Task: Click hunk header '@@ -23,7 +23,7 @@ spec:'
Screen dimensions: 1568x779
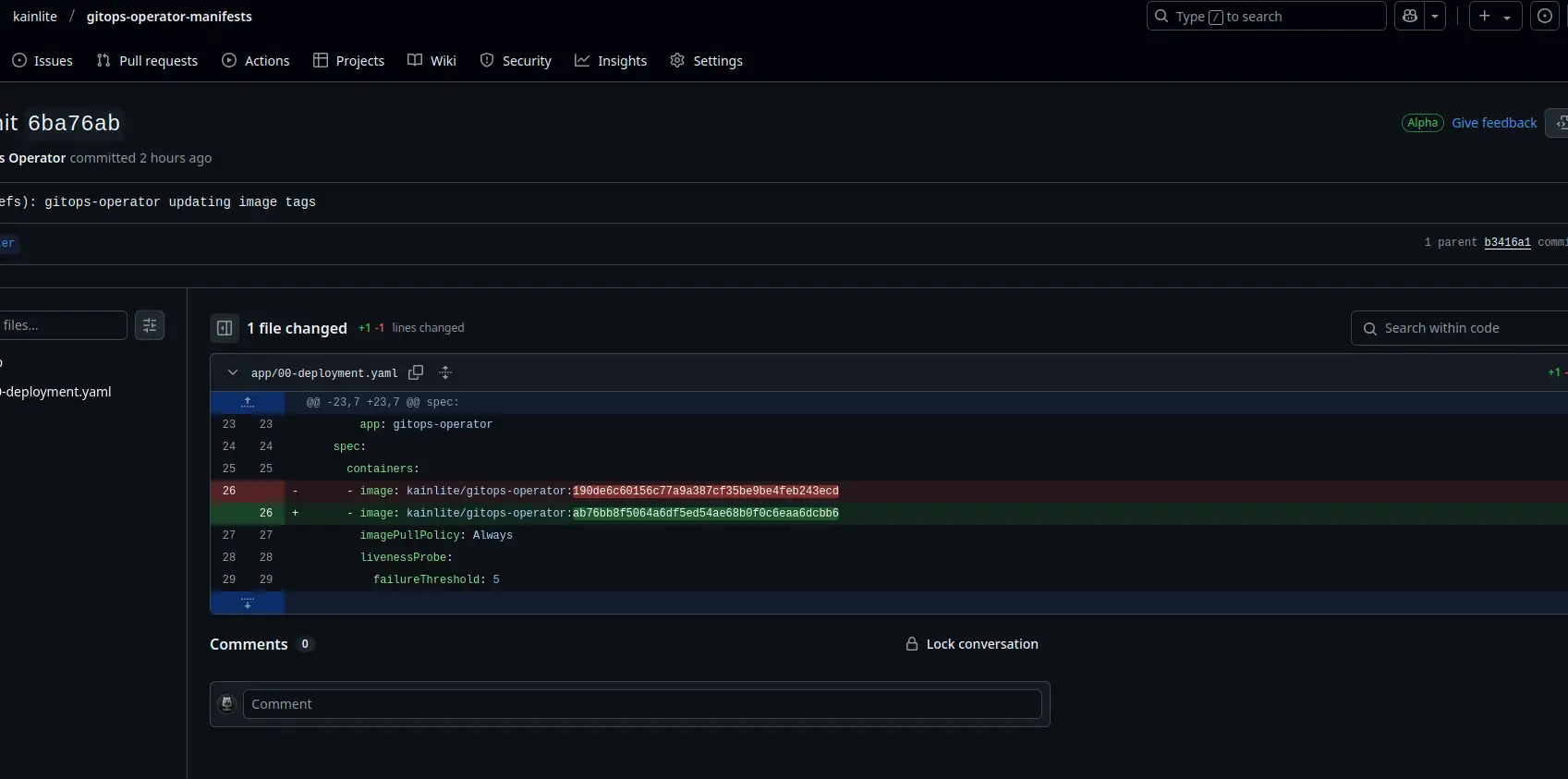Action: coord(383,402)
